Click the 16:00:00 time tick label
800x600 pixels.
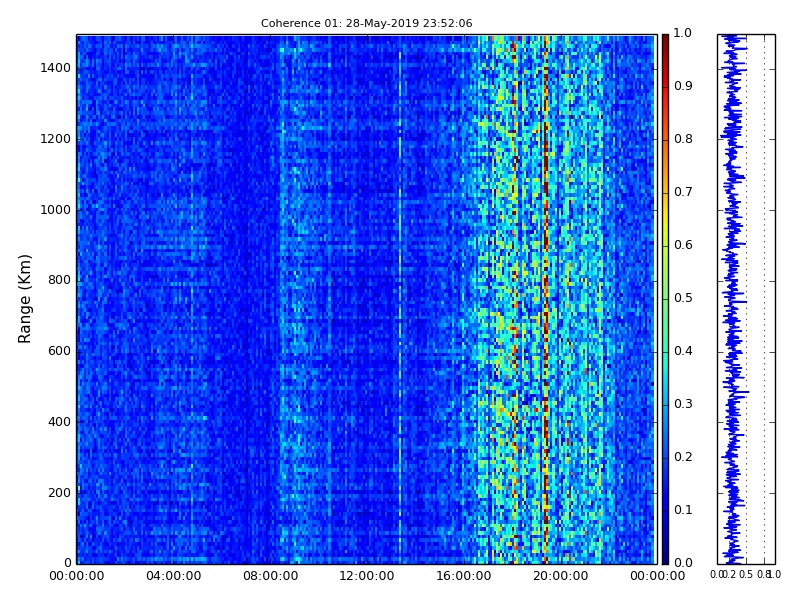coord(464,576)
